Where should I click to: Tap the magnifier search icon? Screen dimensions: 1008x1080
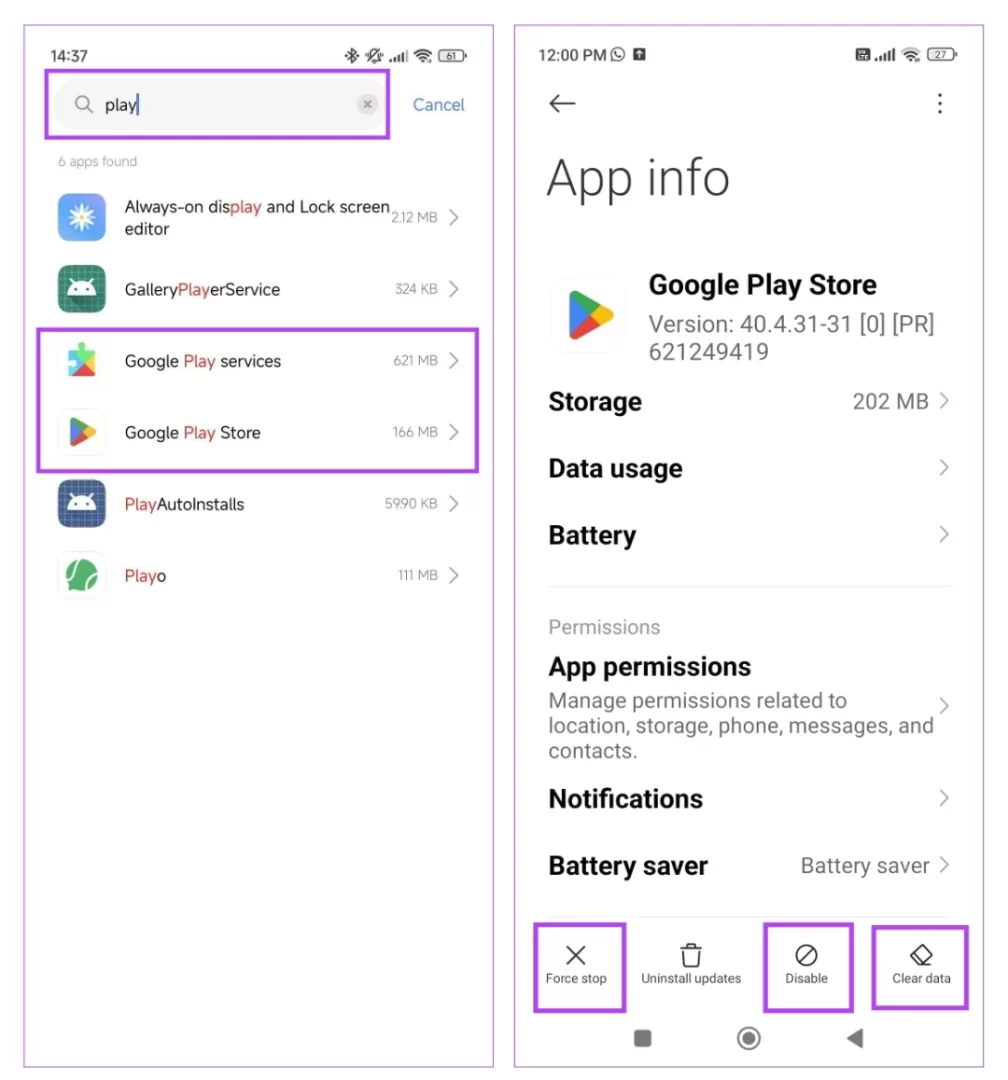tap(83, 104)
